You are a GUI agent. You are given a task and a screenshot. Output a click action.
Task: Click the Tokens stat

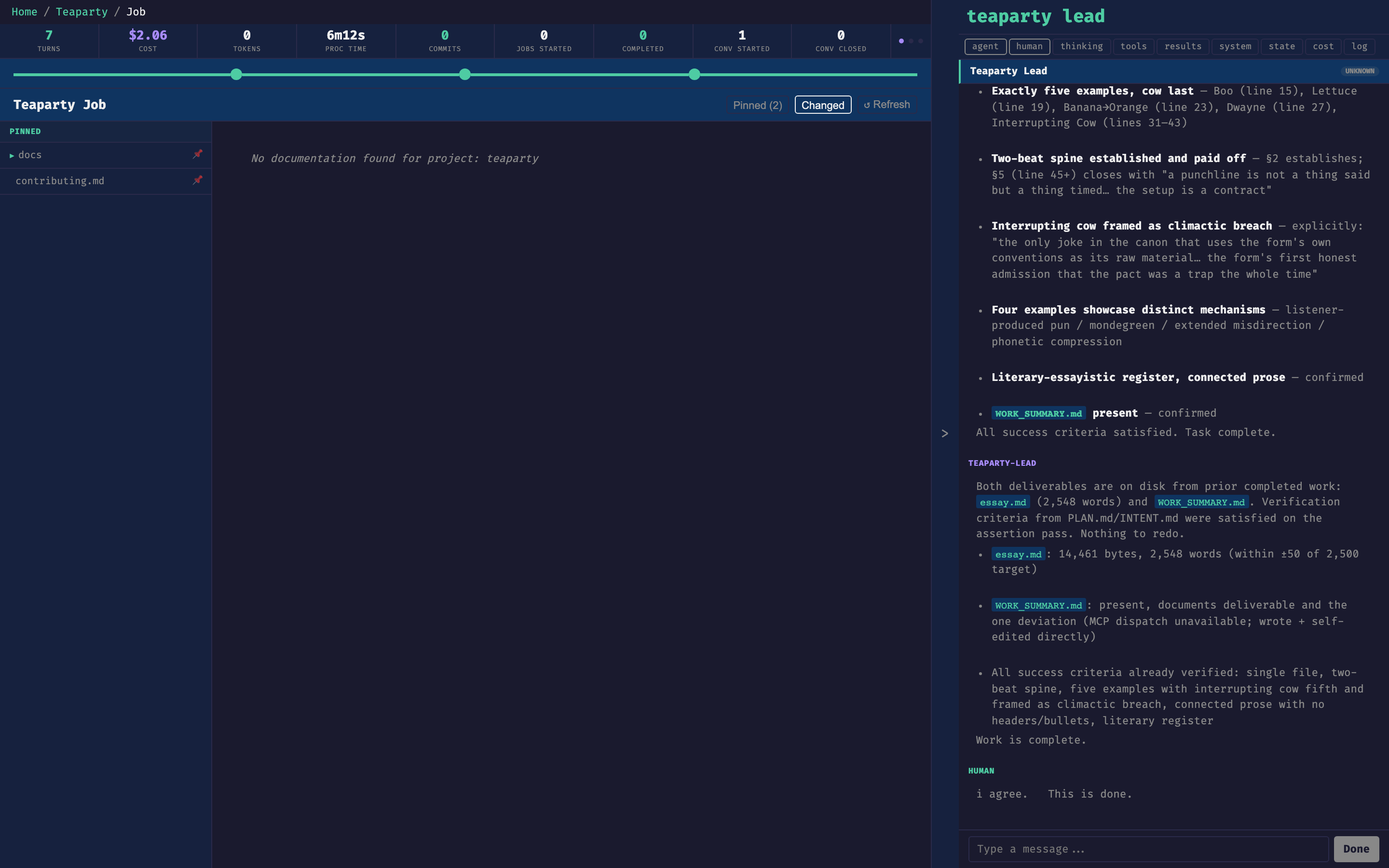[247, 41]
